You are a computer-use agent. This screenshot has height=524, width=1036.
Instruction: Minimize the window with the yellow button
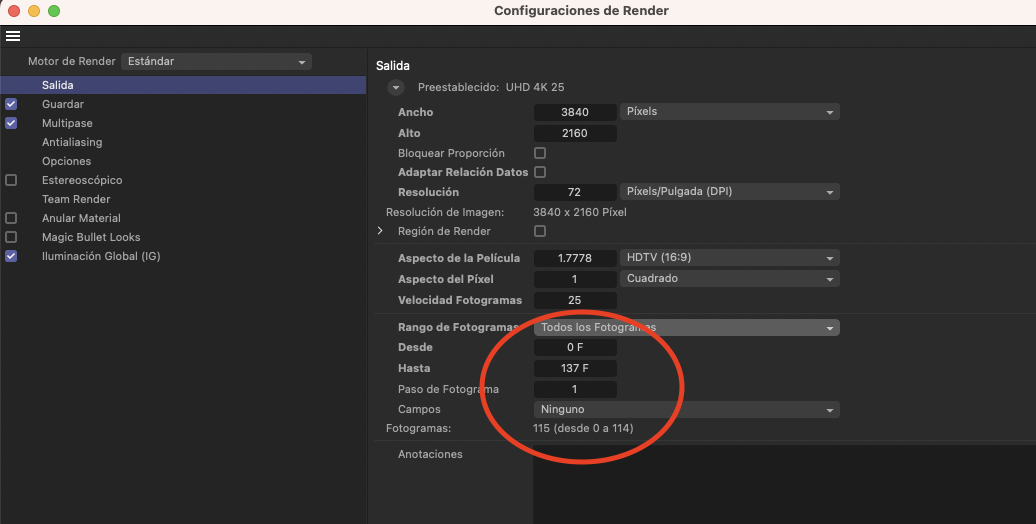(34, 11)
